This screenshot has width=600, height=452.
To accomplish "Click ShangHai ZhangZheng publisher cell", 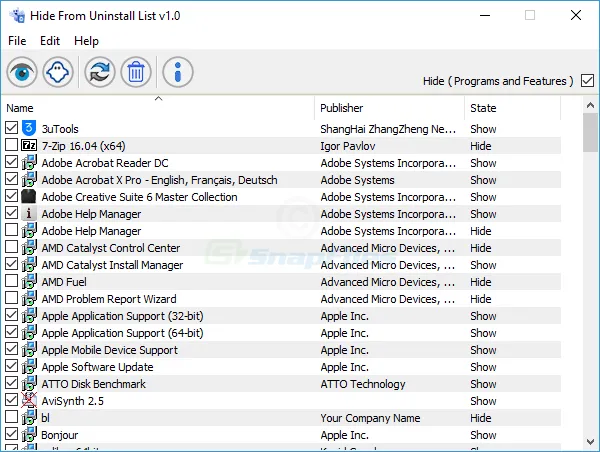I will click(388, 129).
